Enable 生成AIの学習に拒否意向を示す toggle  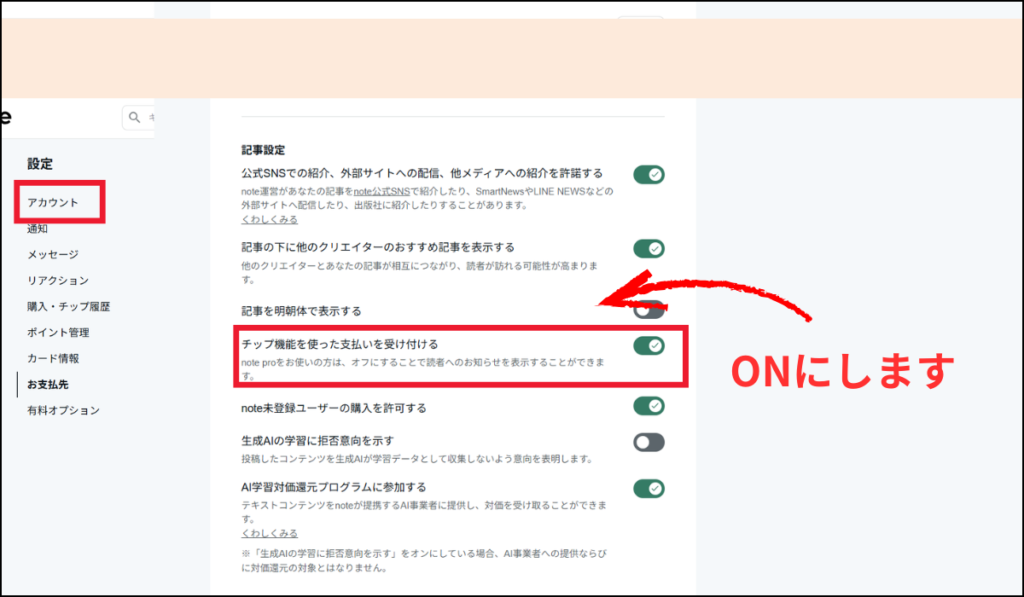coord(648,442)
